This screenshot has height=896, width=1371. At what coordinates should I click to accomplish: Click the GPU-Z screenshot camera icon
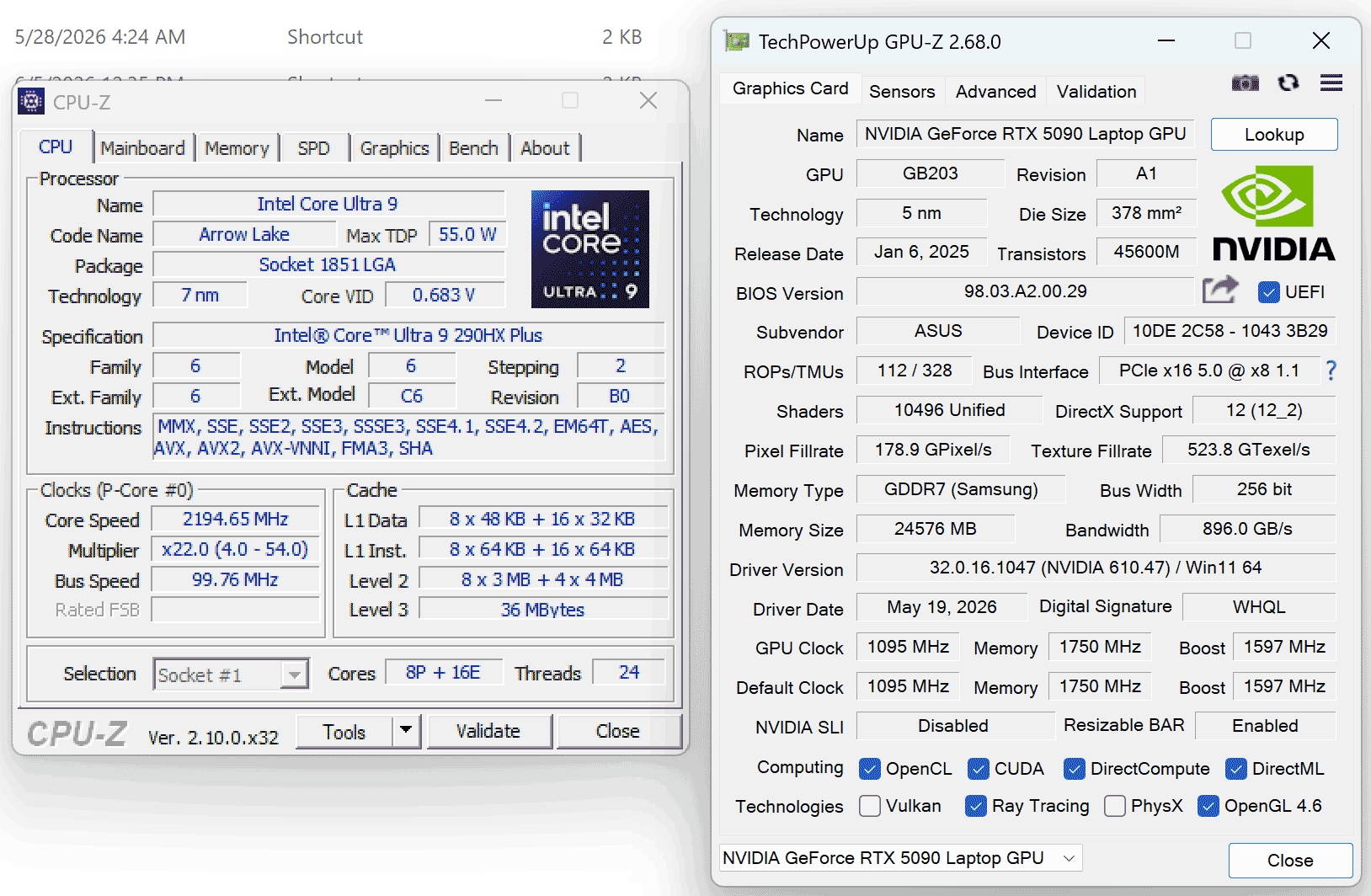1245,83
